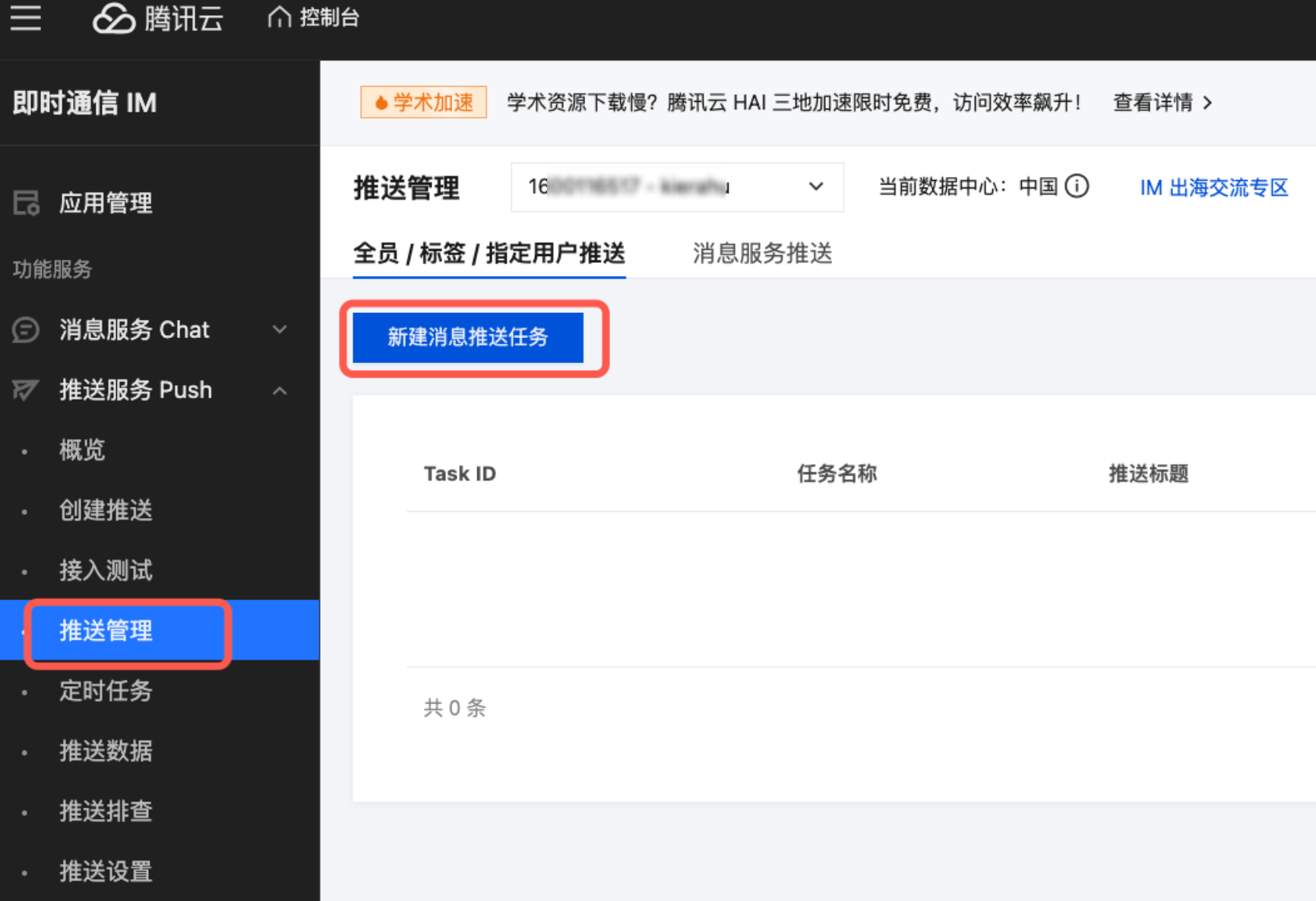Click 即时通信 IM product title
This screenshot has height=901, width=1316.
pos(84,103)
